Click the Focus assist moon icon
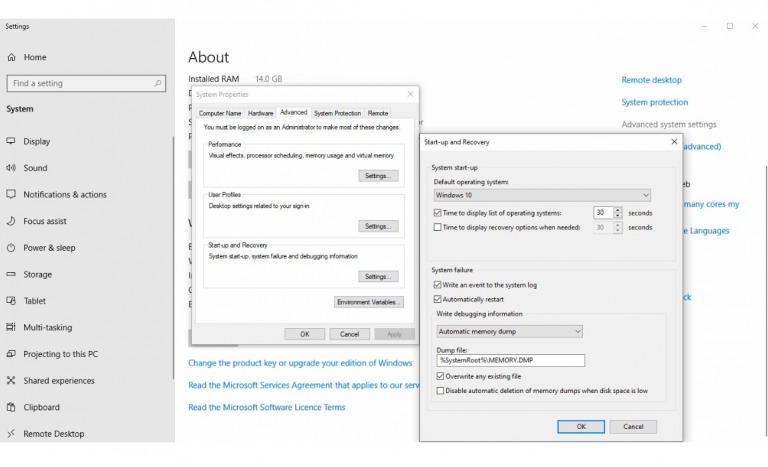 (11, 221)
